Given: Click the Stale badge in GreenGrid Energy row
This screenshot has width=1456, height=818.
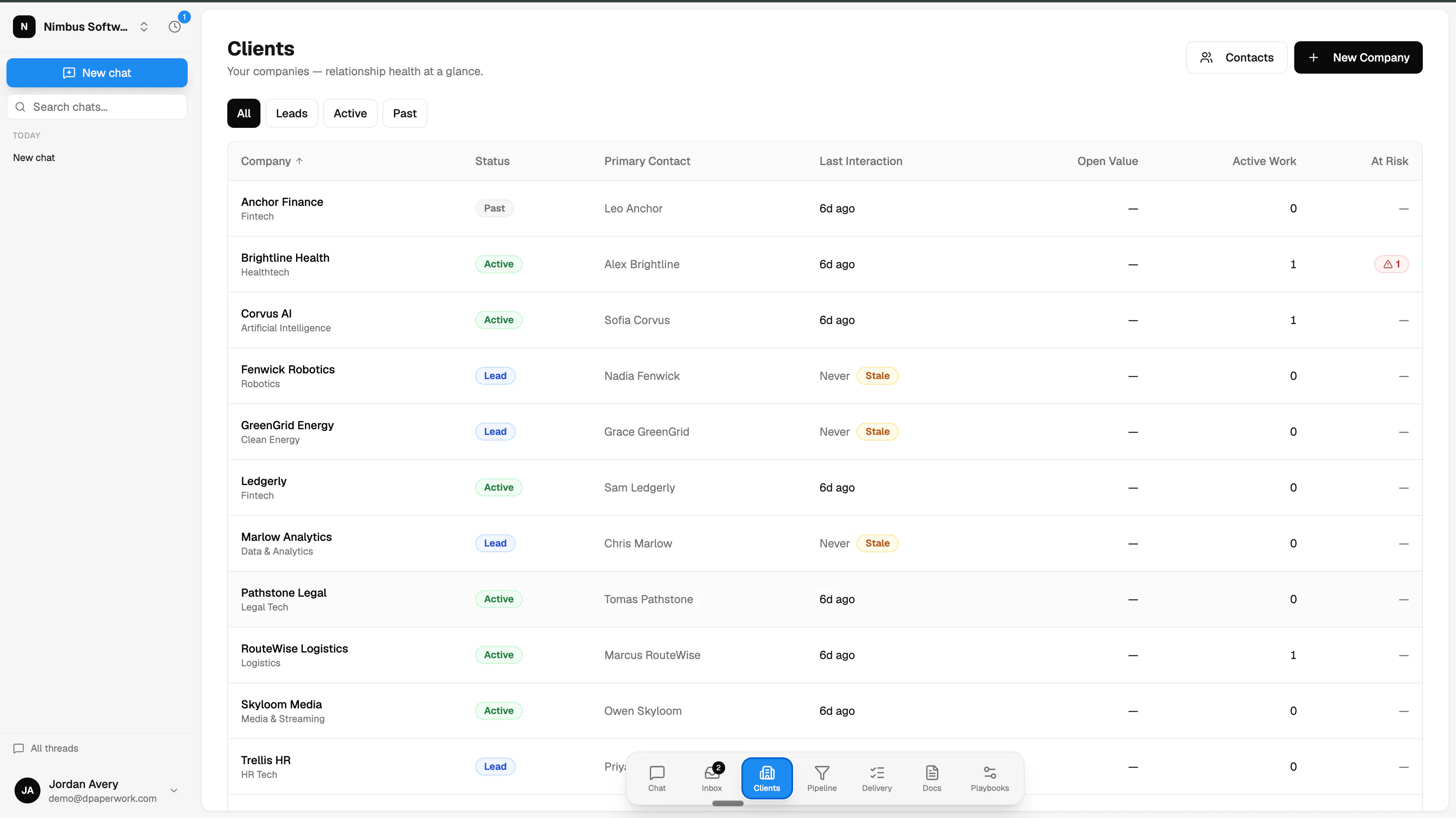Looking at the screenshot, I should click(877, 431).
